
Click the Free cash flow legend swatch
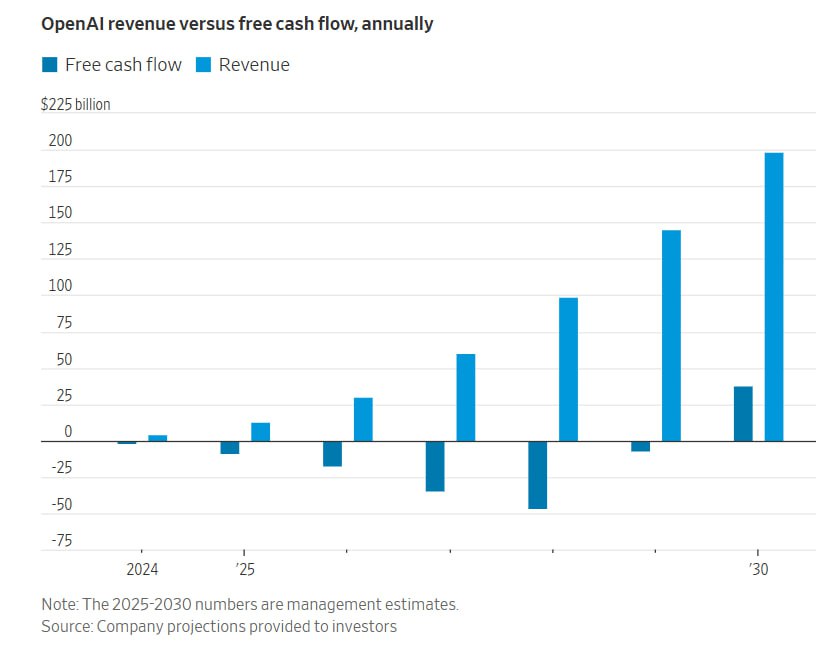tap(49, 65)
